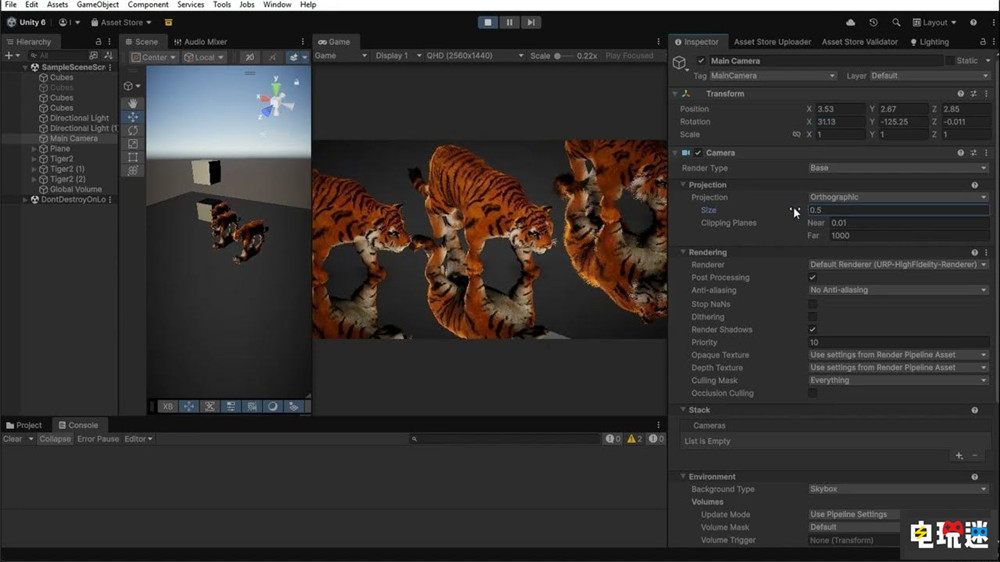Select the Rect tool in Scene toolbar
Viewport: 1000px width, 562px height.
point(133,157)
